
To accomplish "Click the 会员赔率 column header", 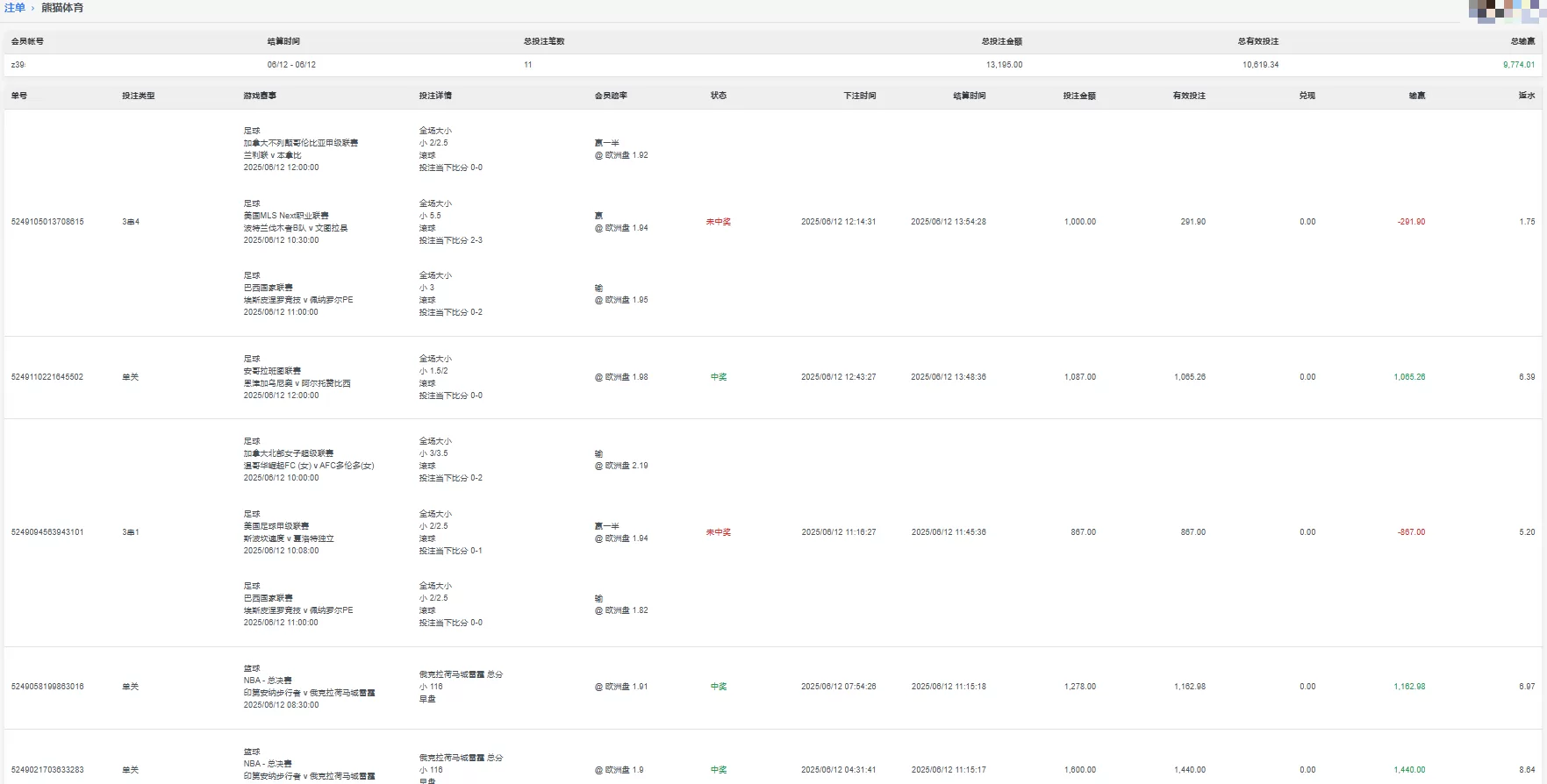I will click(611, 96).
